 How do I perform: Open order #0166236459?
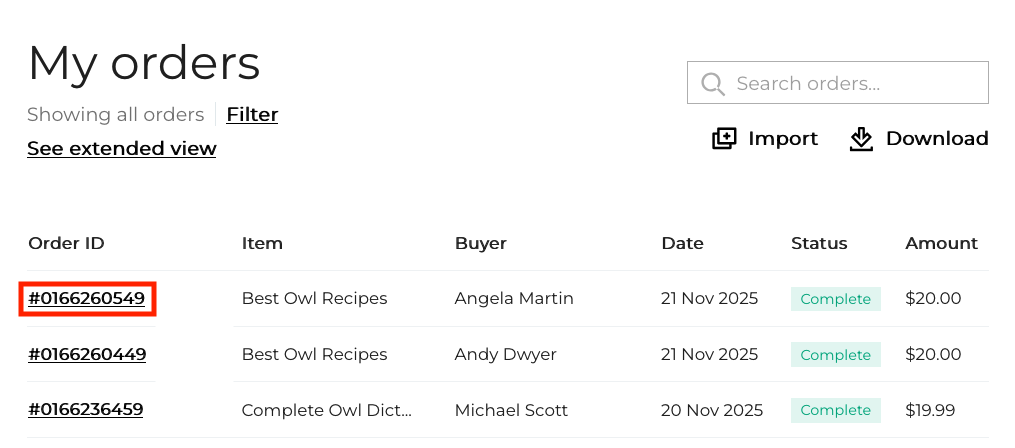86,409
